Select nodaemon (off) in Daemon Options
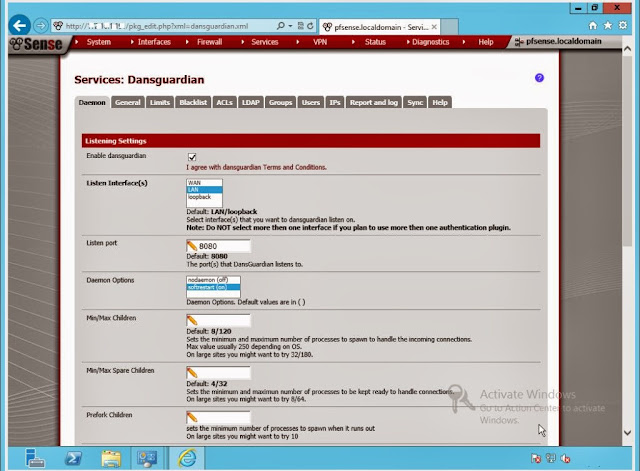Image resolution: width=640 pixels, height=471 pixels. pos(213,280)
